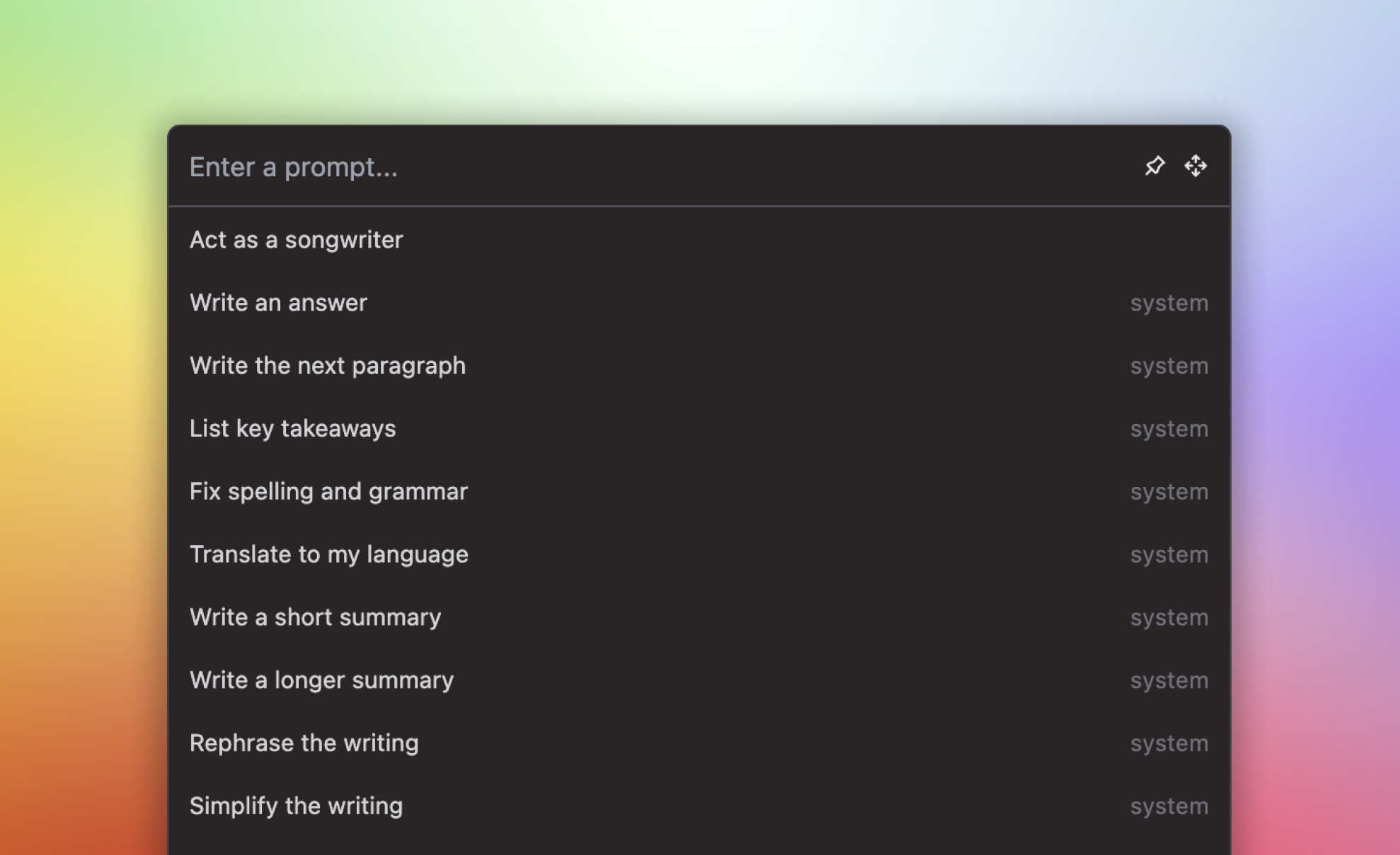The width and height of the screenshot is (1400, 855).
Task: Click 'system' label beside Write an answer
Action: tap(1169, 303)
